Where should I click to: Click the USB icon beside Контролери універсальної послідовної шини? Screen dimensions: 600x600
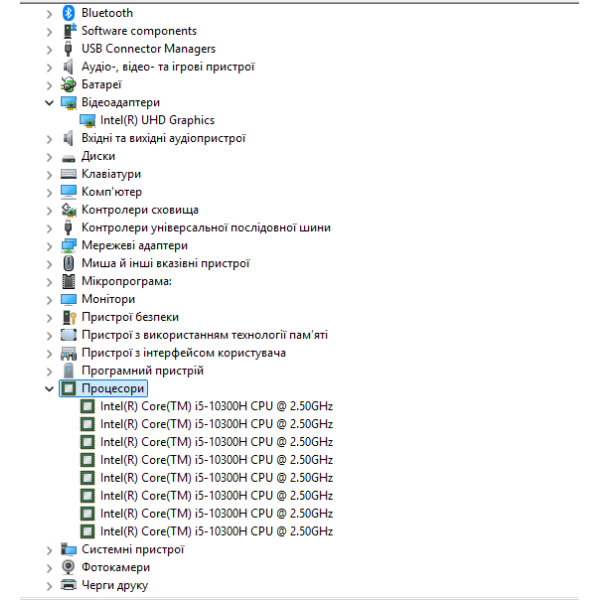pos(68,228)
